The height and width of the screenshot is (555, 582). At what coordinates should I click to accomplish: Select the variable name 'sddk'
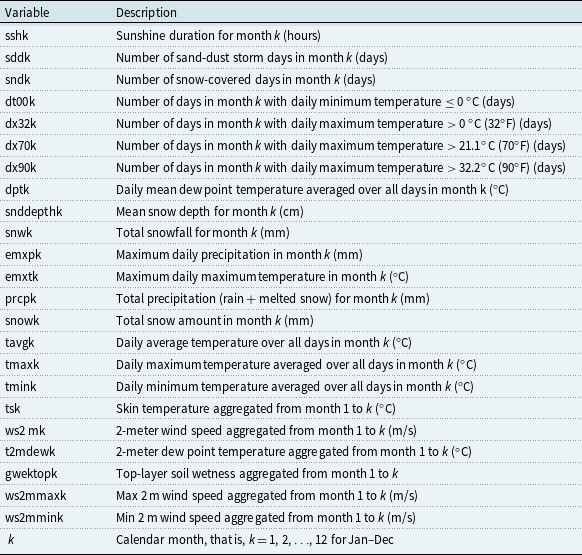[18, 58]
